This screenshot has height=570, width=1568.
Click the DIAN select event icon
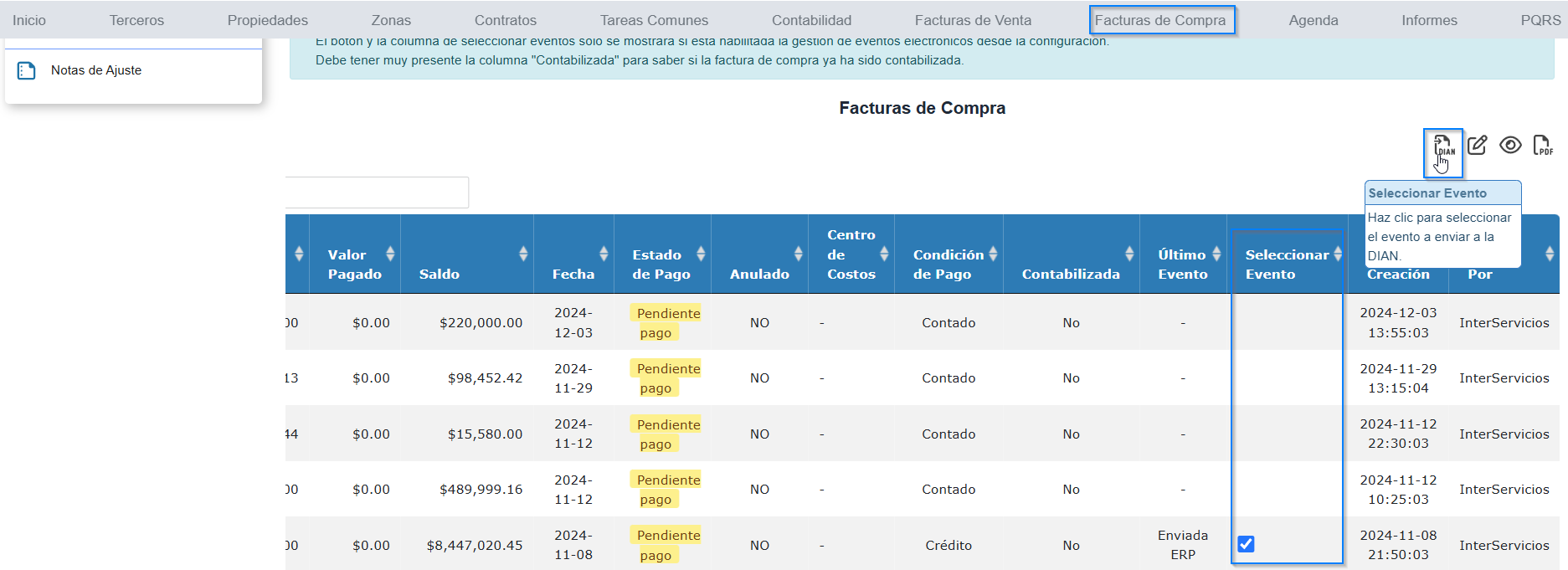tap(1443, 146)
